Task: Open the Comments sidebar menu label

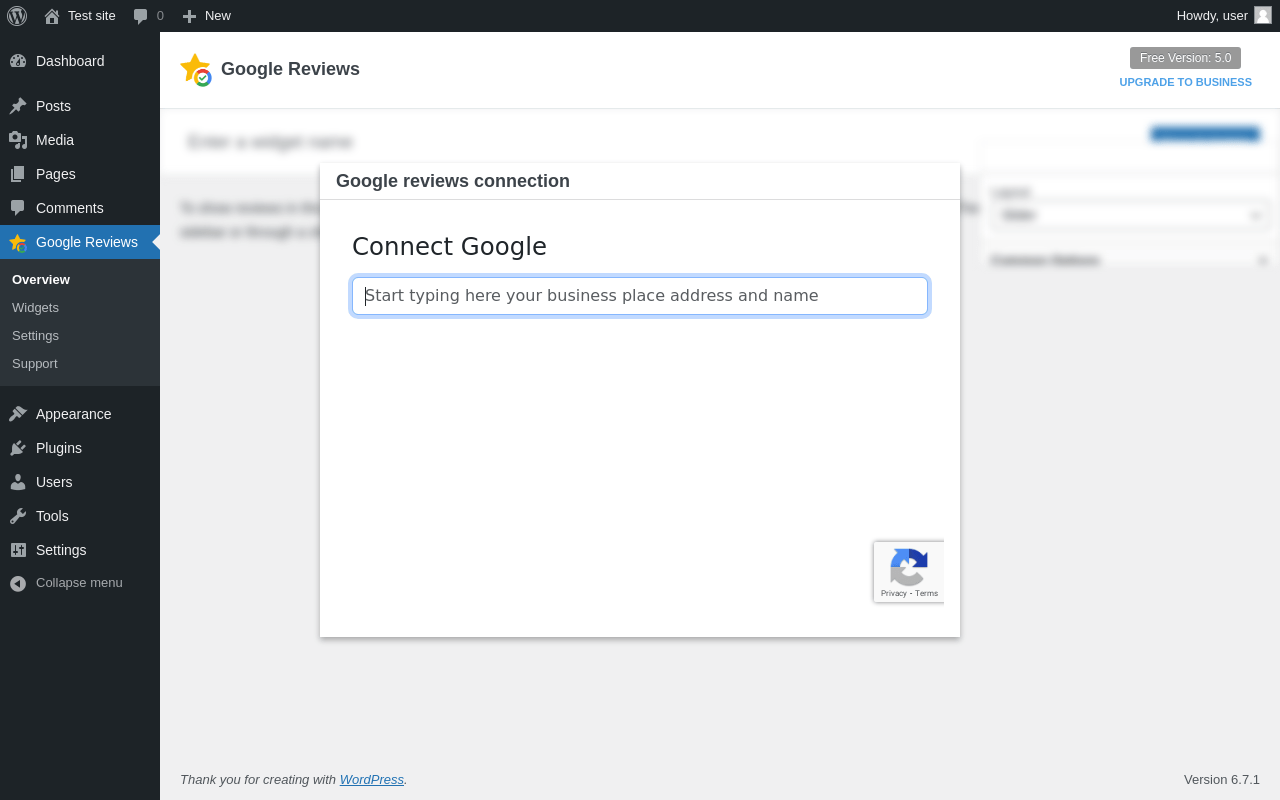Action: click(x=70, y=208)
